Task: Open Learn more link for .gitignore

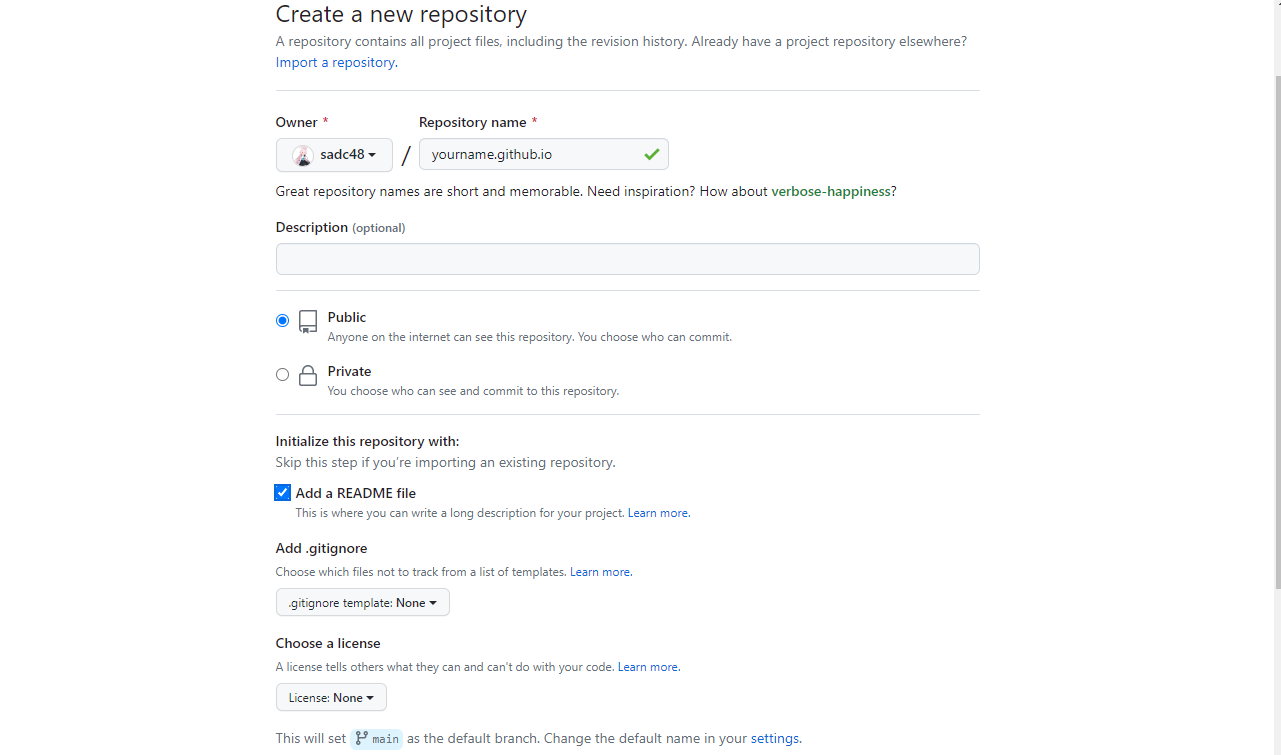Action: tap(600, 572)
